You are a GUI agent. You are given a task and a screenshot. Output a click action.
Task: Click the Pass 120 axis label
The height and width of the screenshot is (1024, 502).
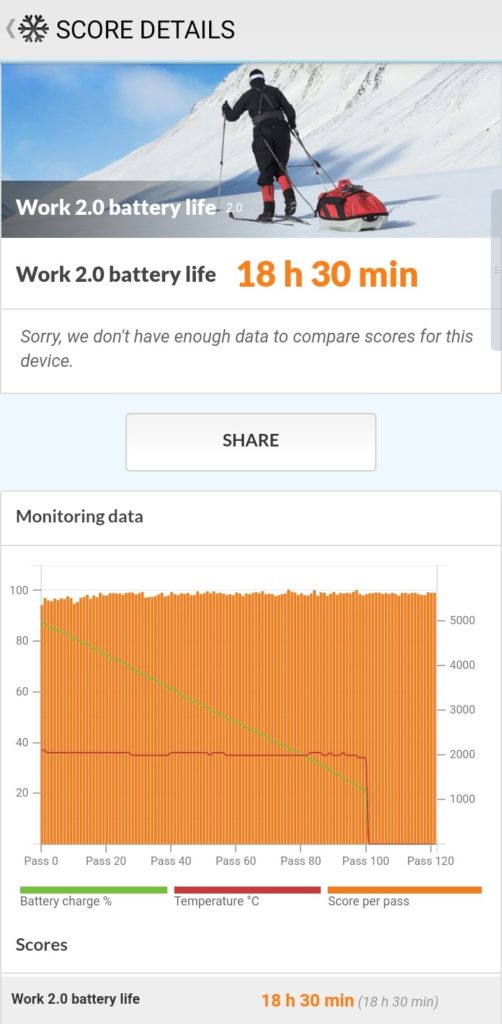[x=430, y=861]
